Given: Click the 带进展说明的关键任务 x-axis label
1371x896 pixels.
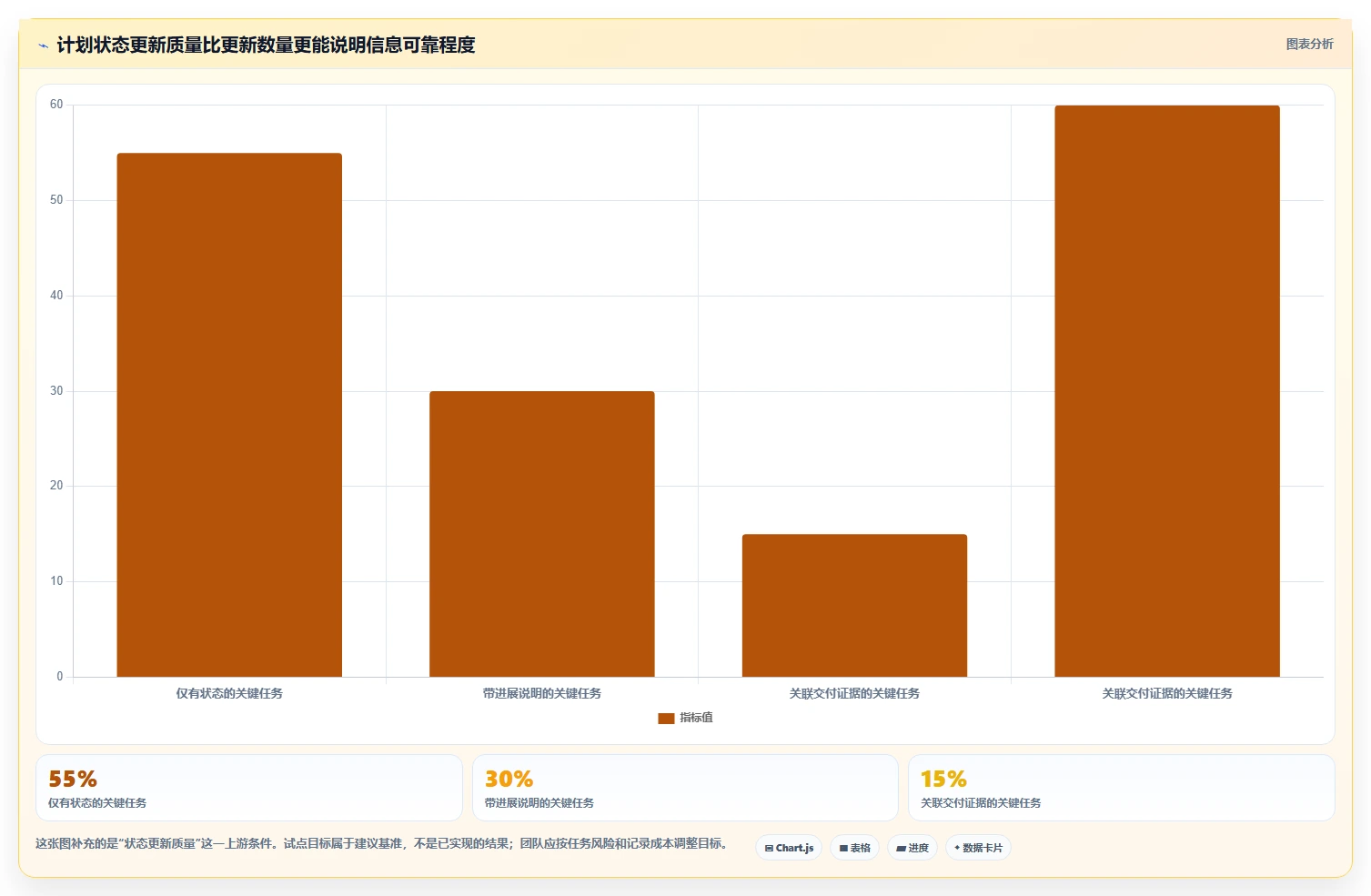Looking at the screenshot, I should coord(542,693).
